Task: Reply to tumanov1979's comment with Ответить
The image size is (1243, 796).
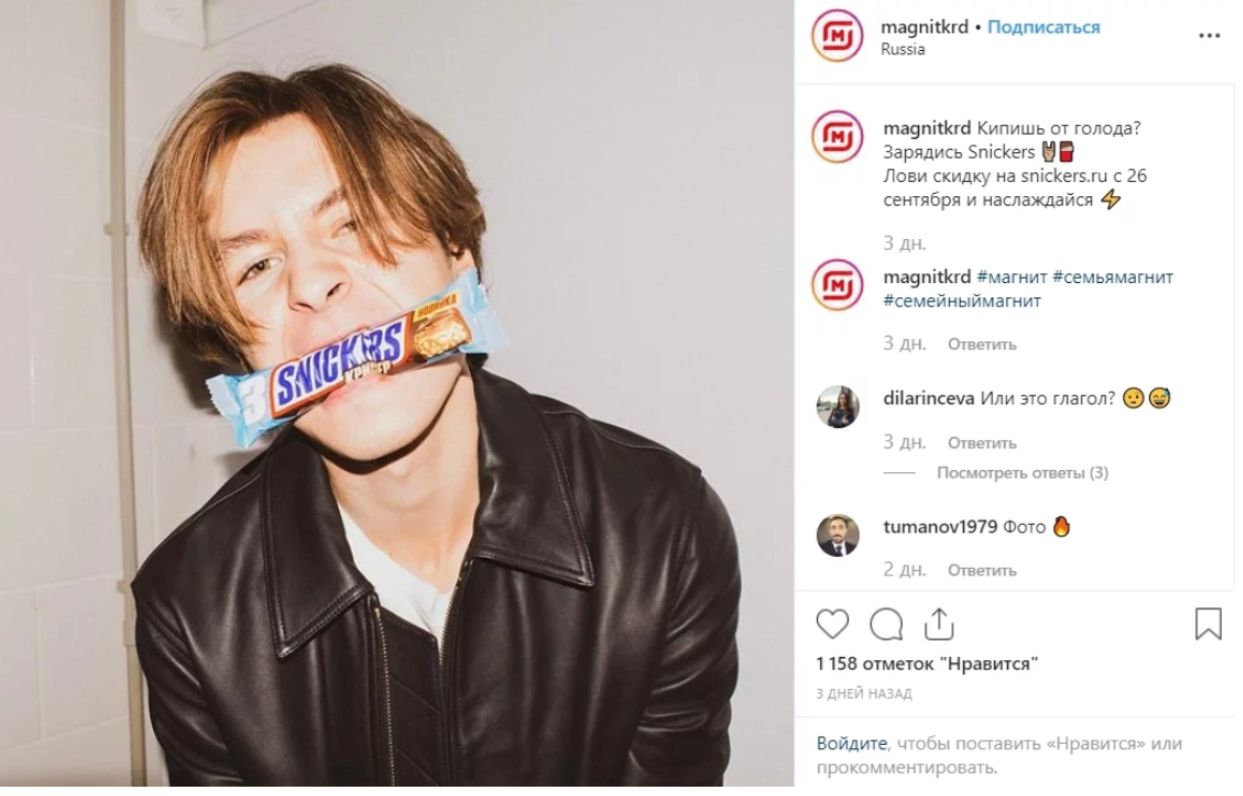Action: pos(982,570)
